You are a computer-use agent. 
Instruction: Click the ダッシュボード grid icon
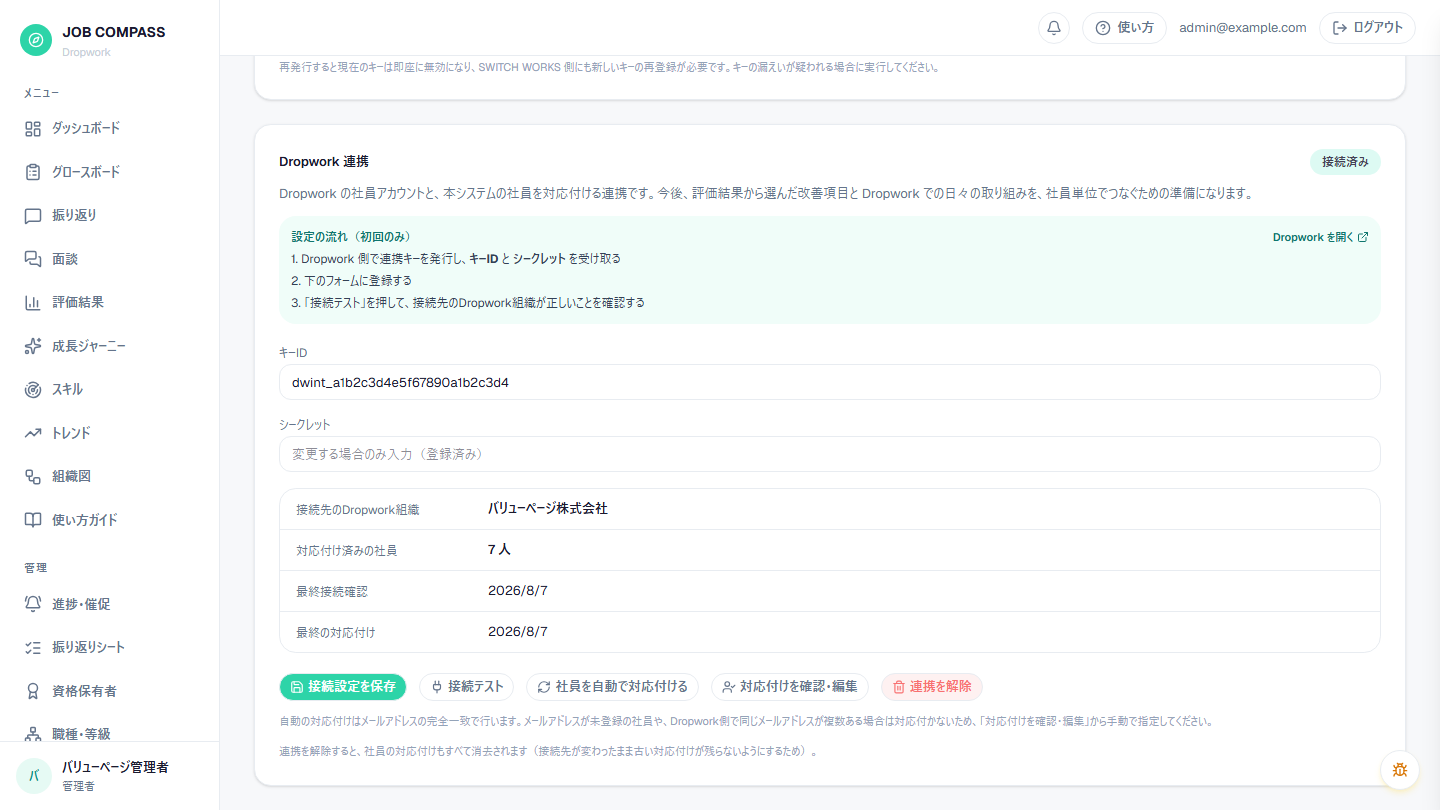33,128
